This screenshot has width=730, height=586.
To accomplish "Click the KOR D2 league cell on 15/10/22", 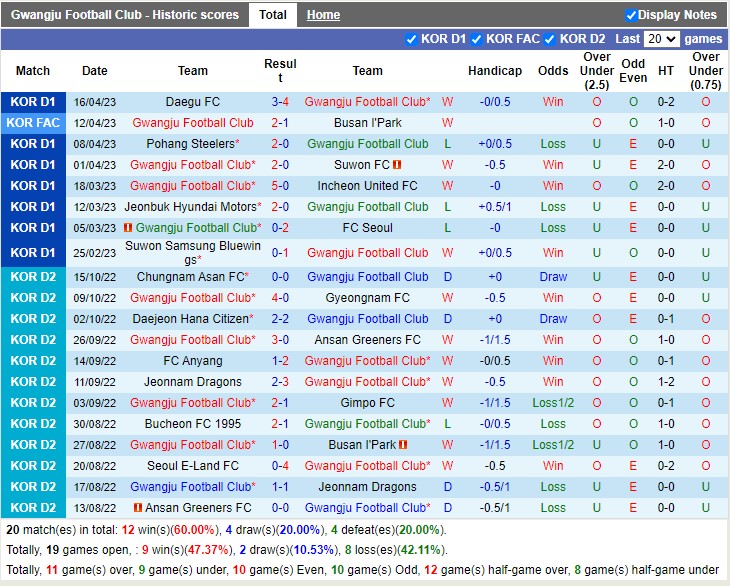I will (33, 276).
